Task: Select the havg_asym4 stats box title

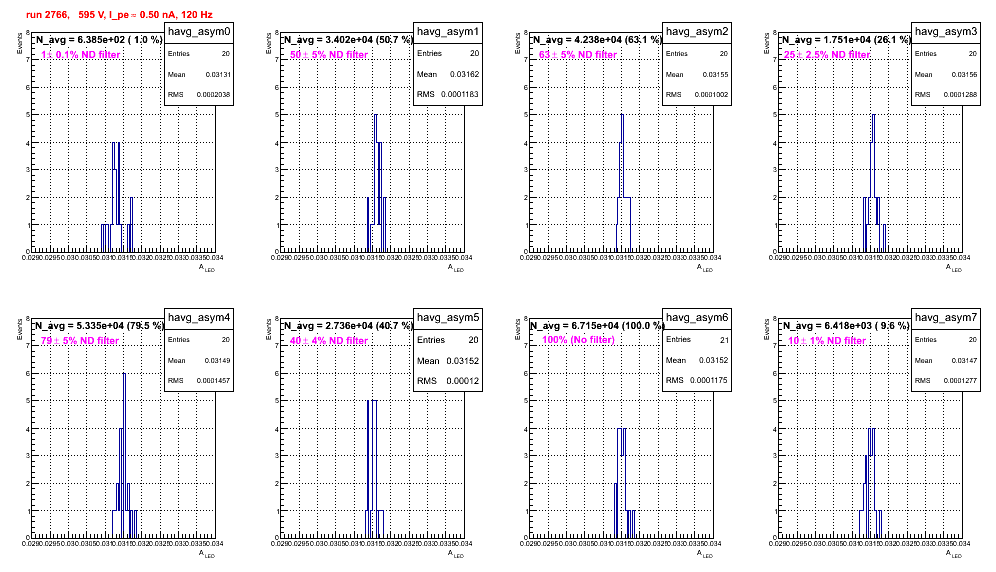Action: tap(199, 317)
